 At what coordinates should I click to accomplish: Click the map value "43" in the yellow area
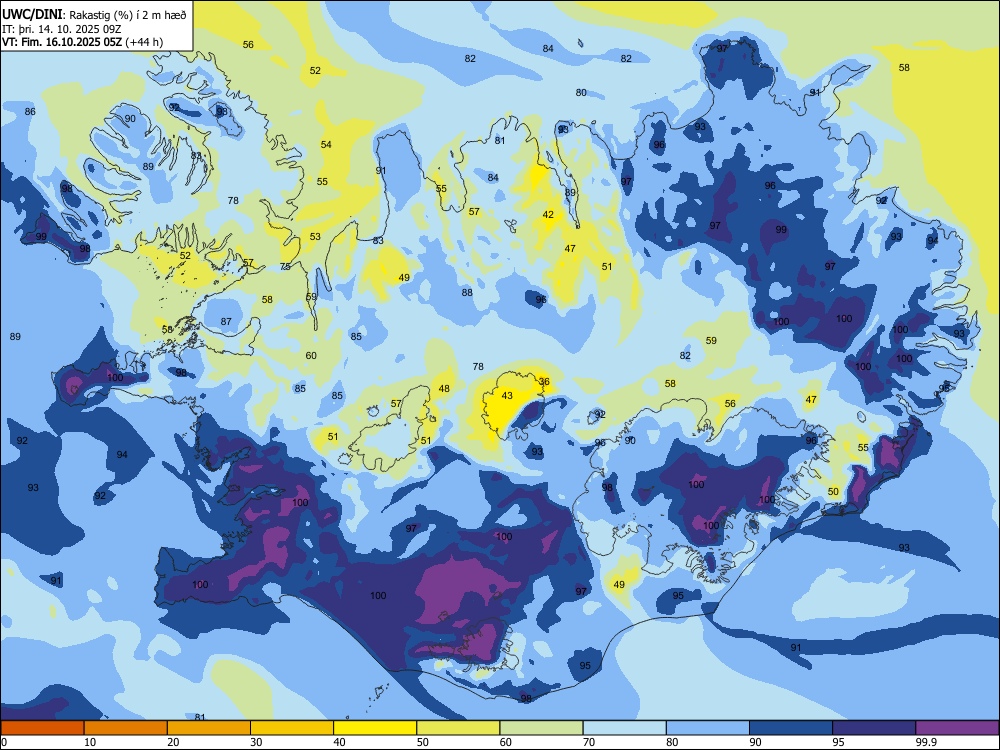[507, 395]
